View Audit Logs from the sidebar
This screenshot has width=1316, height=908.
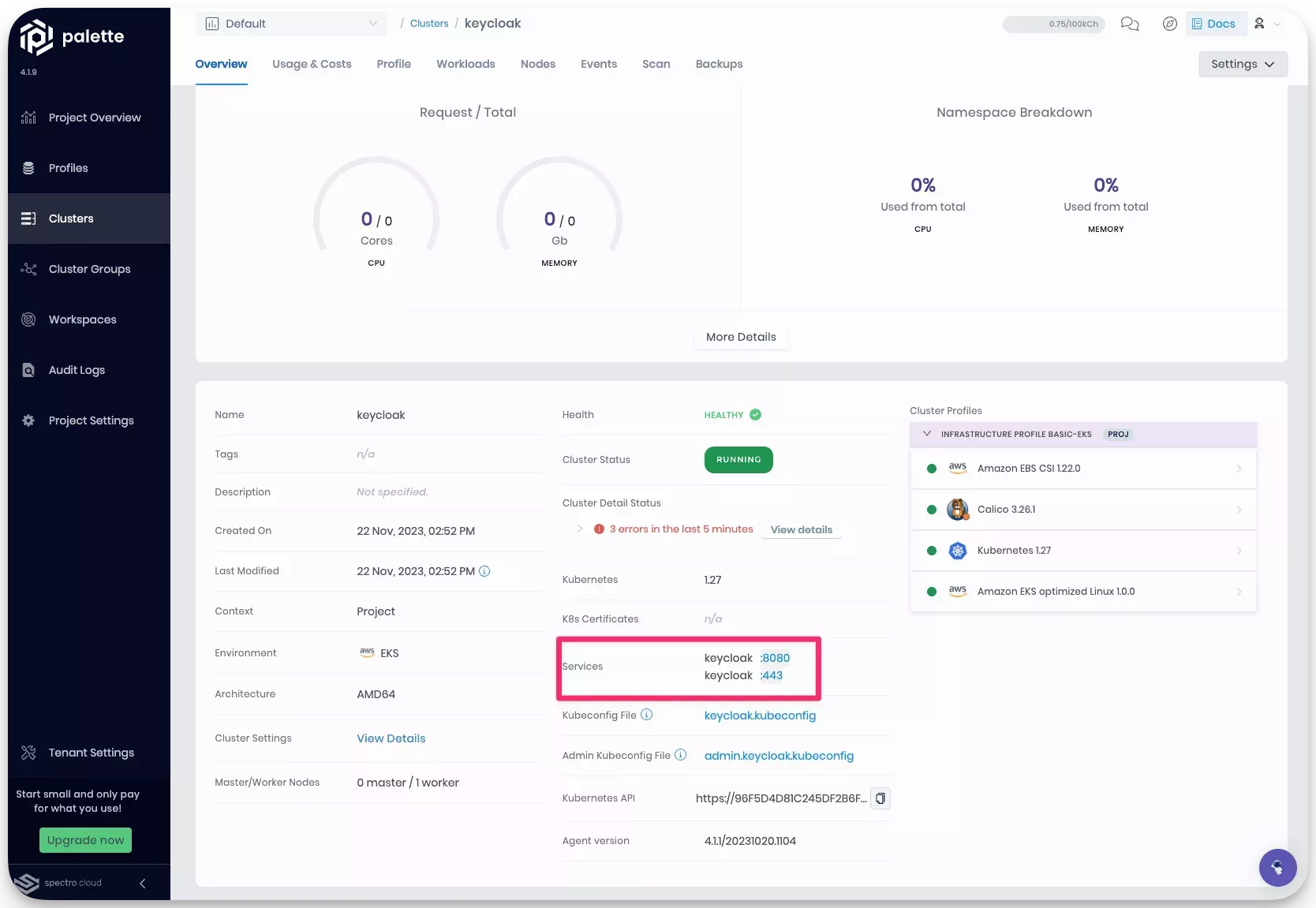(x=76, y=370)
